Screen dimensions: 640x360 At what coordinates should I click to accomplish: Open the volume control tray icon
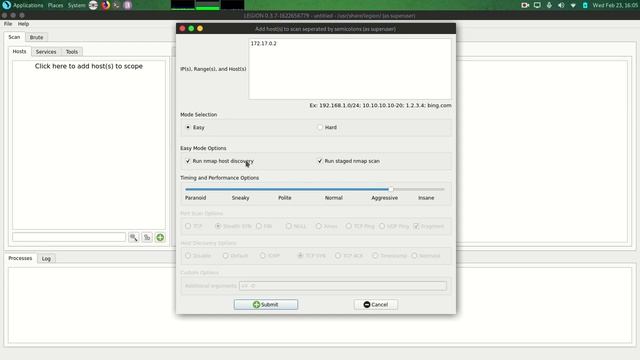click(x=561, y=5)
